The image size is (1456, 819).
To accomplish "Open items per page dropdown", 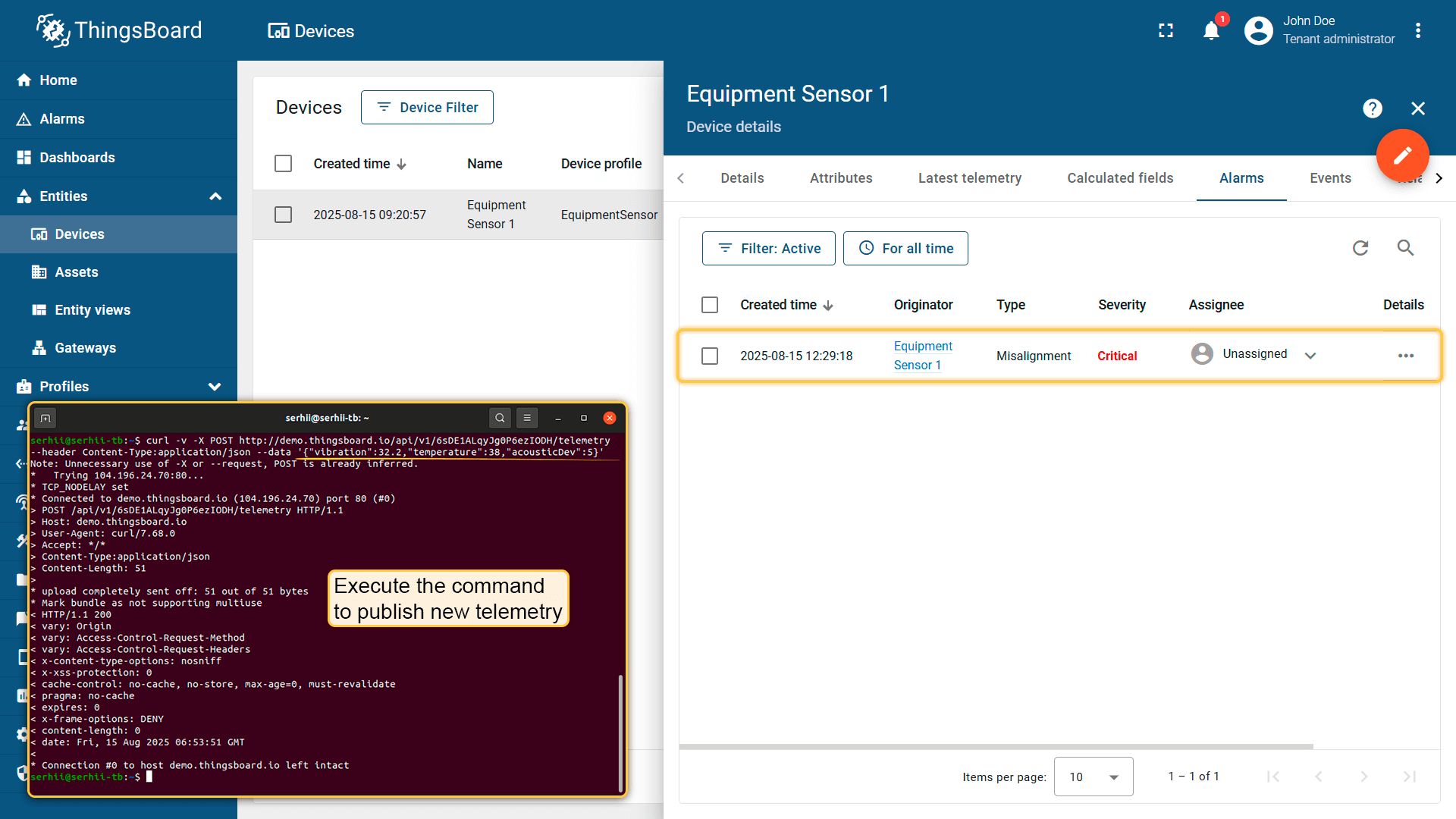I will coord(1094,777).
